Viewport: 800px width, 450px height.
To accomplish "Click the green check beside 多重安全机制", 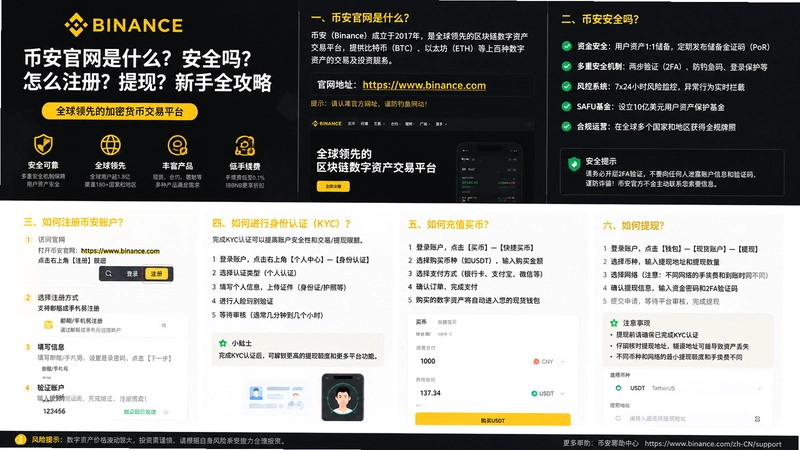I will tap(566, 66).
